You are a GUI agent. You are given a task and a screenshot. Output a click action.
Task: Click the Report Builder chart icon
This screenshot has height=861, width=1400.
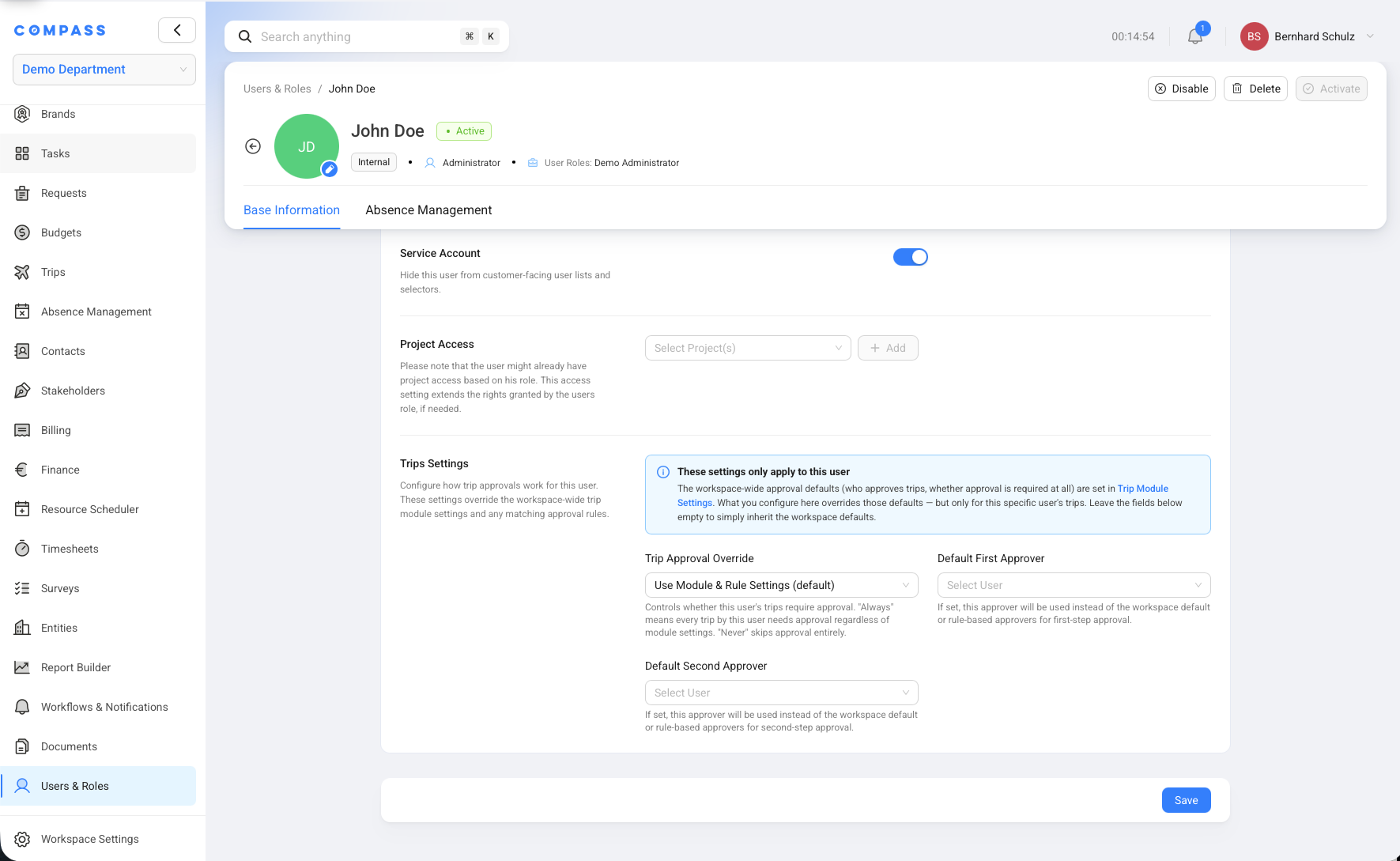point(22,667)
